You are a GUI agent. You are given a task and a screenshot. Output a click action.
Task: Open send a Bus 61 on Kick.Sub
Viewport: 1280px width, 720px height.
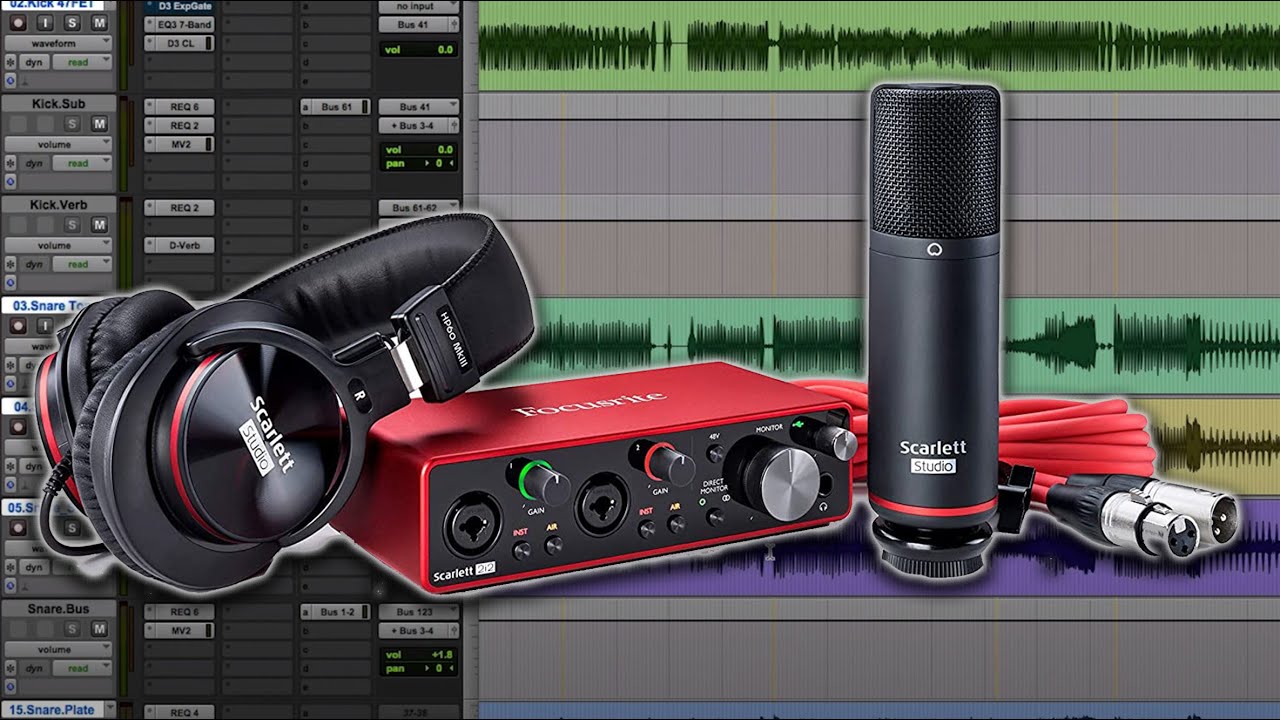336,106
